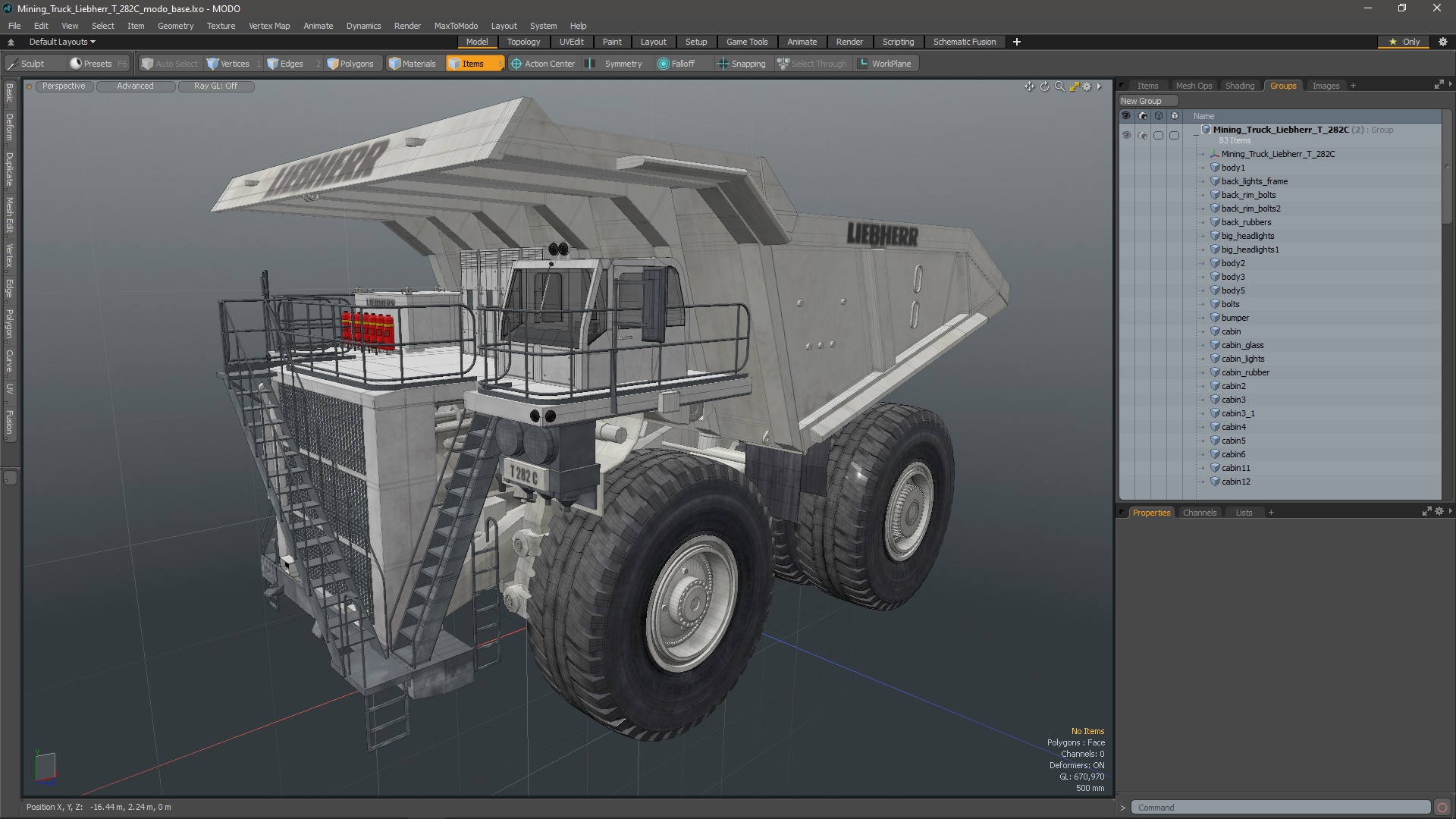Click the Command input field

[1280, 808]
